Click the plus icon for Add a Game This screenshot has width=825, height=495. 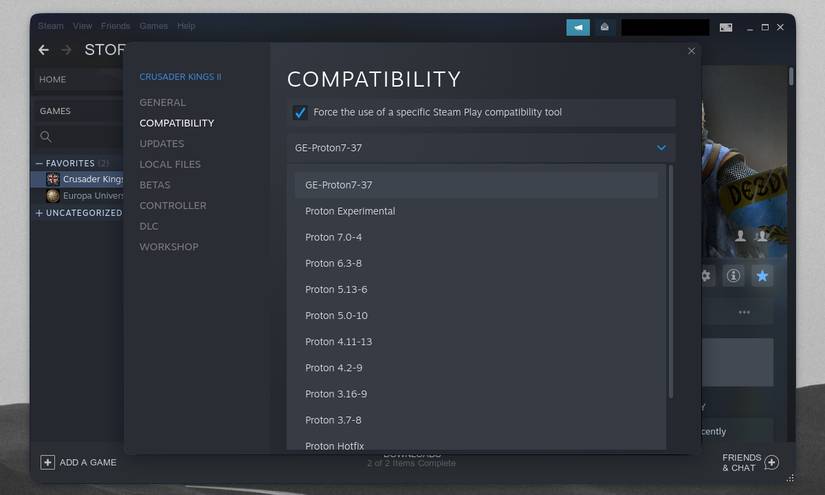[x=47, y=462]
